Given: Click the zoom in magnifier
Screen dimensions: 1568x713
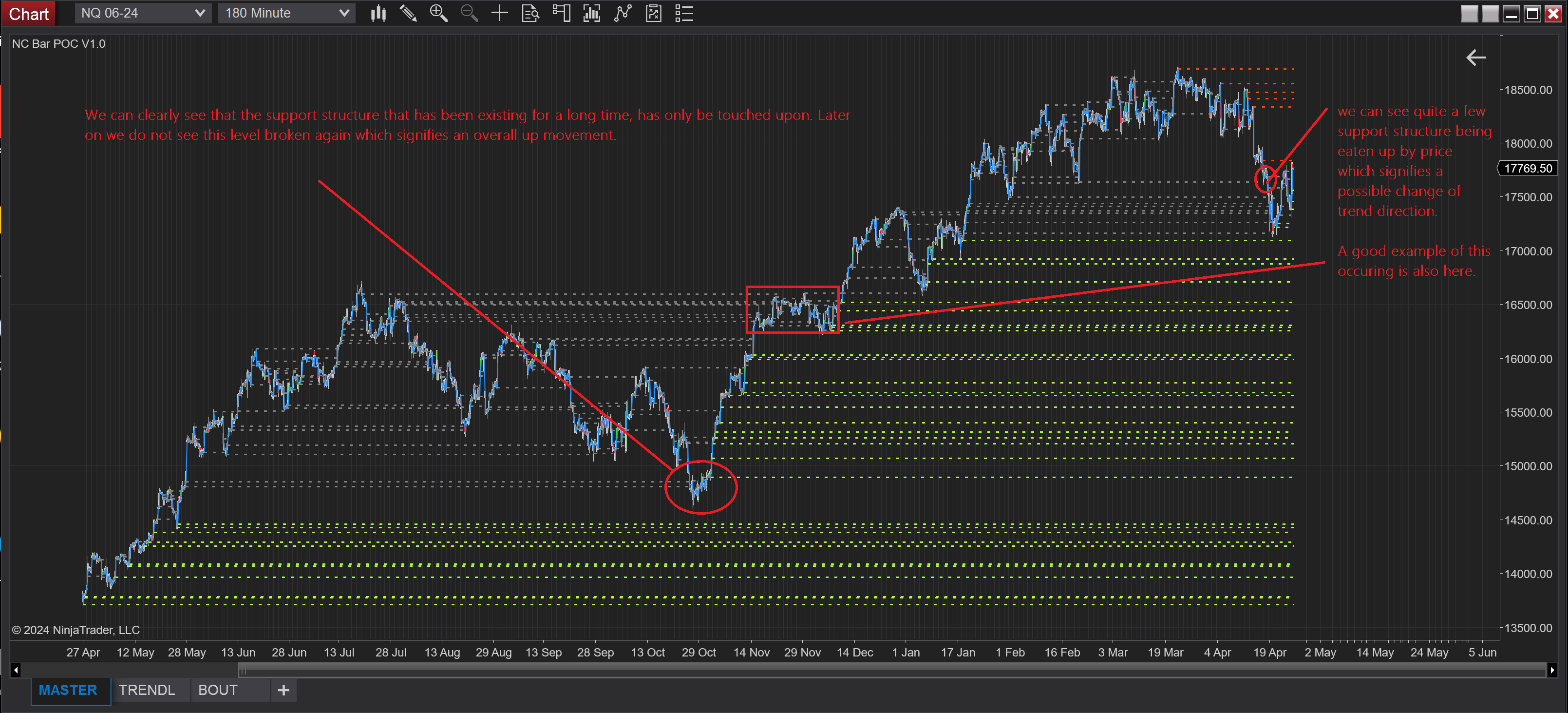Looking at the screenshot, I should pos(438,13).
